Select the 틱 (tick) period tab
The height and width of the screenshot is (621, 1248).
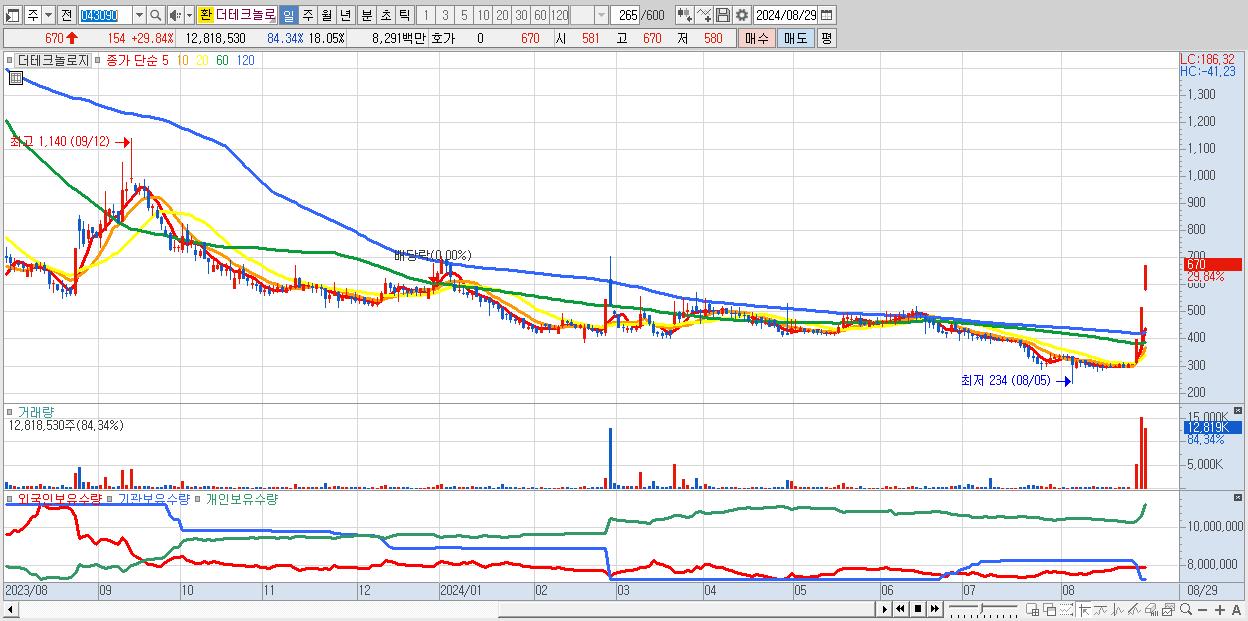pos(404,15)
